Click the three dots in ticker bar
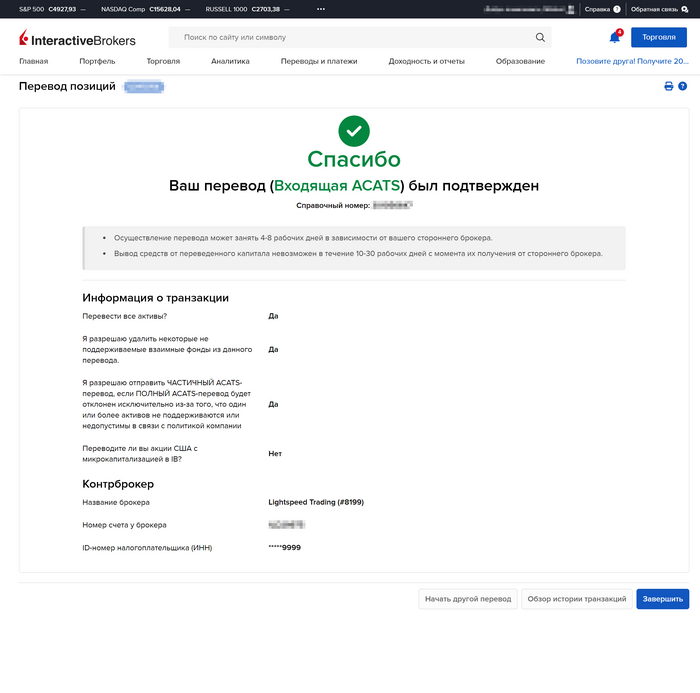 (321, 9)
